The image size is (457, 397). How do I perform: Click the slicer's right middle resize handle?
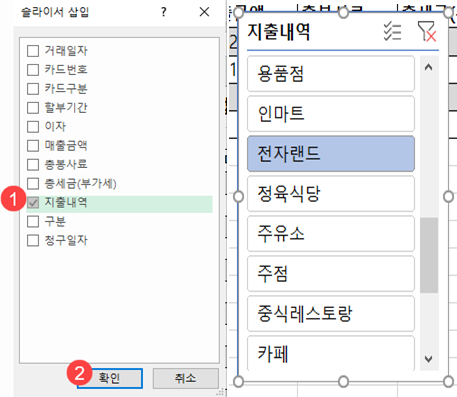(x=448, y=197)
